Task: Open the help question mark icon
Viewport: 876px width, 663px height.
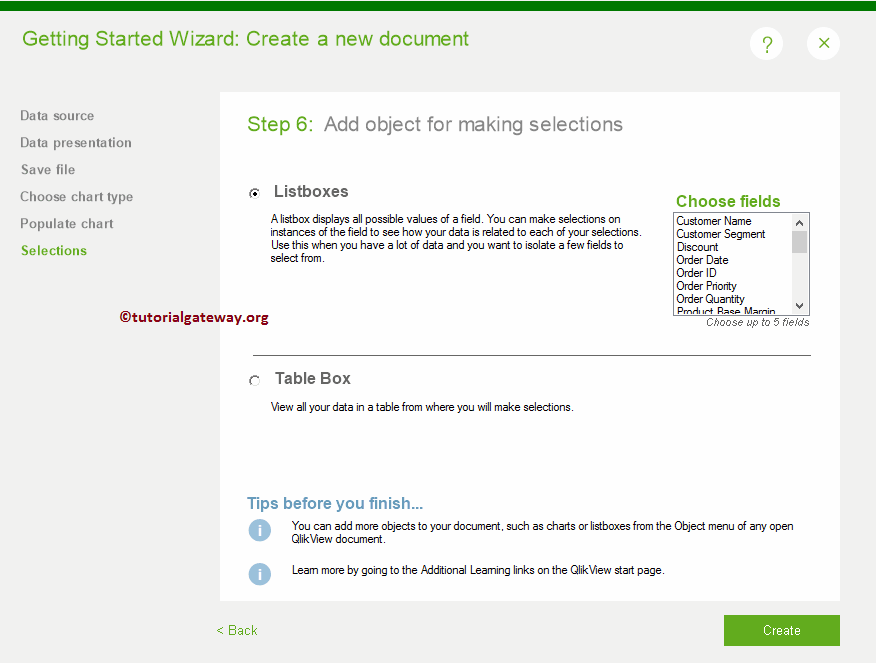Action: [x=766, y=43]
